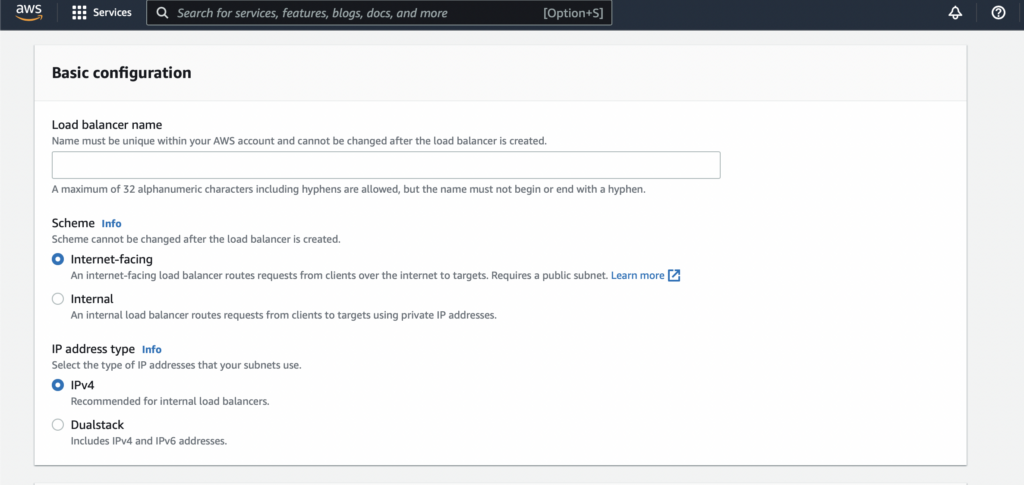
Task: Focus the services search field
Action: [x=379, y=13]
